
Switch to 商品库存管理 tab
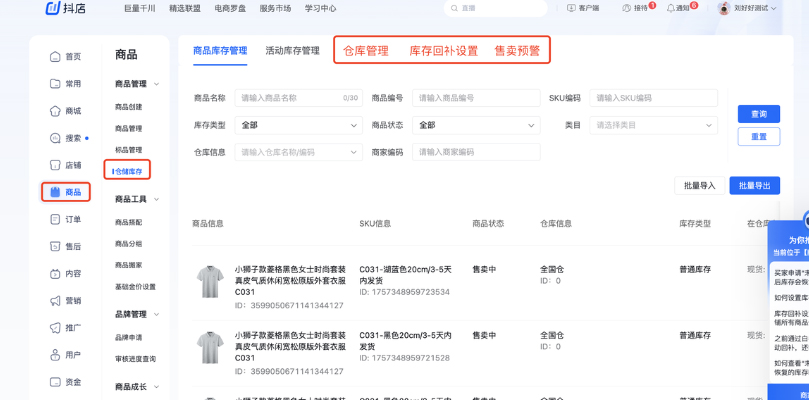coord(220,51)
